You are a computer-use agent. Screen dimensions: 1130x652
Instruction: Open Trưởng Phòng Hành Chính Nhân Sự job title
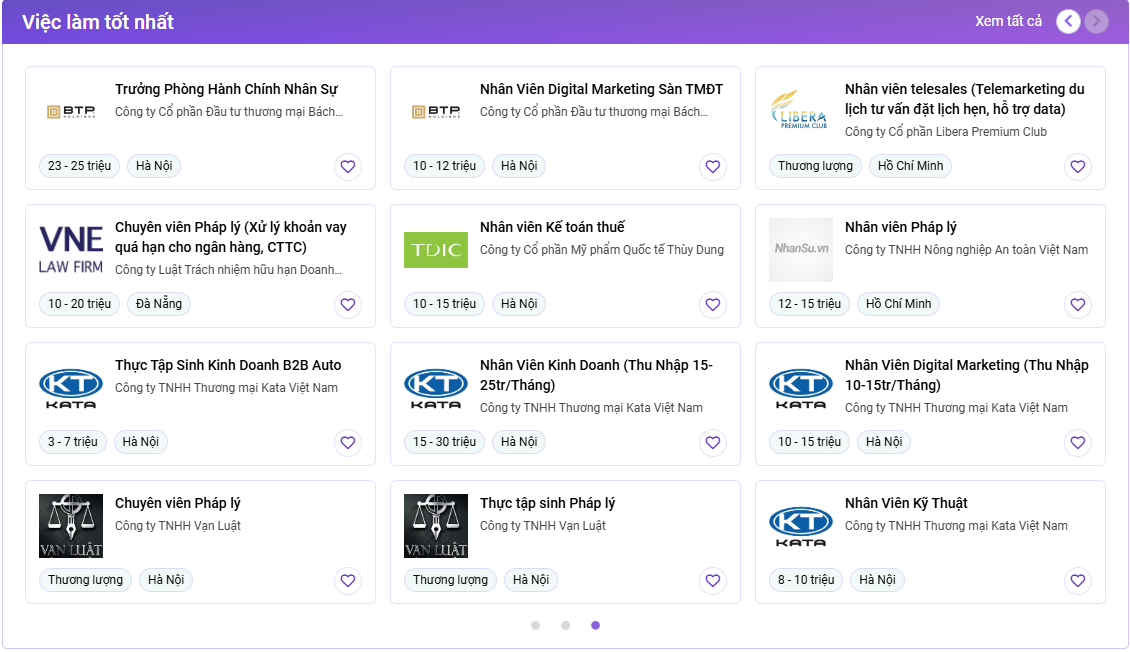pyautogui.click(x=226, y=89)
